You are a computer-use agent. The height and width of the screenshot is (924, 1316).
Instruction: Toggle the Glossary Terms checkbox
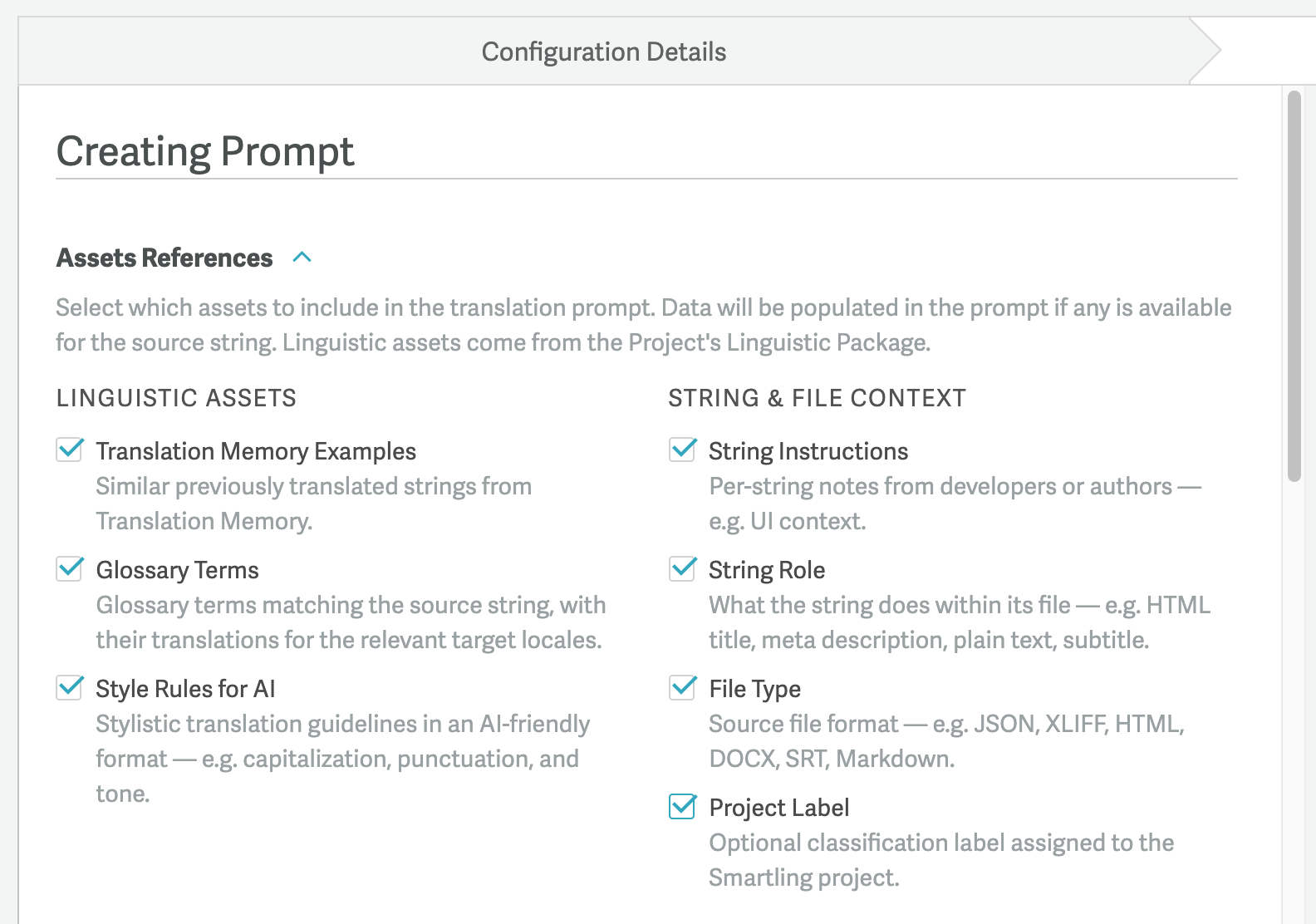[x=70, y=568]
